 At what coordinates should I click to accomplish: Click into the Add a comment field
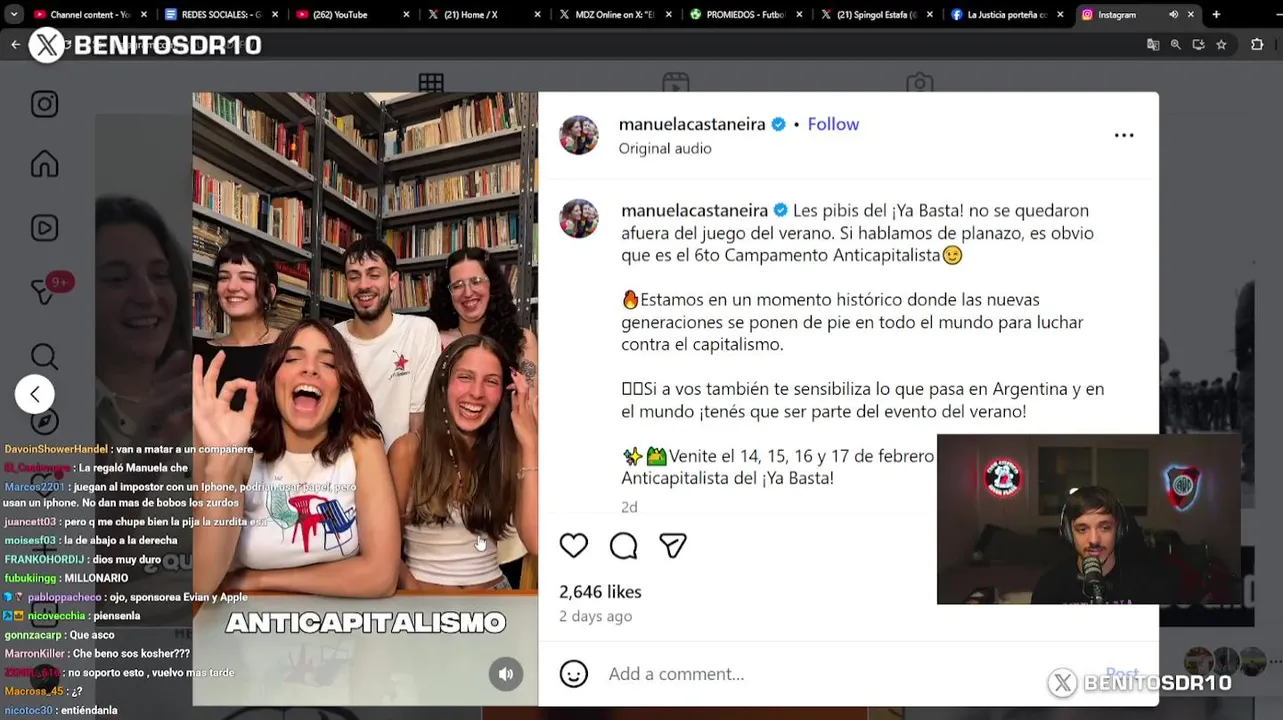pyautogui.click(x=850, y=674)
